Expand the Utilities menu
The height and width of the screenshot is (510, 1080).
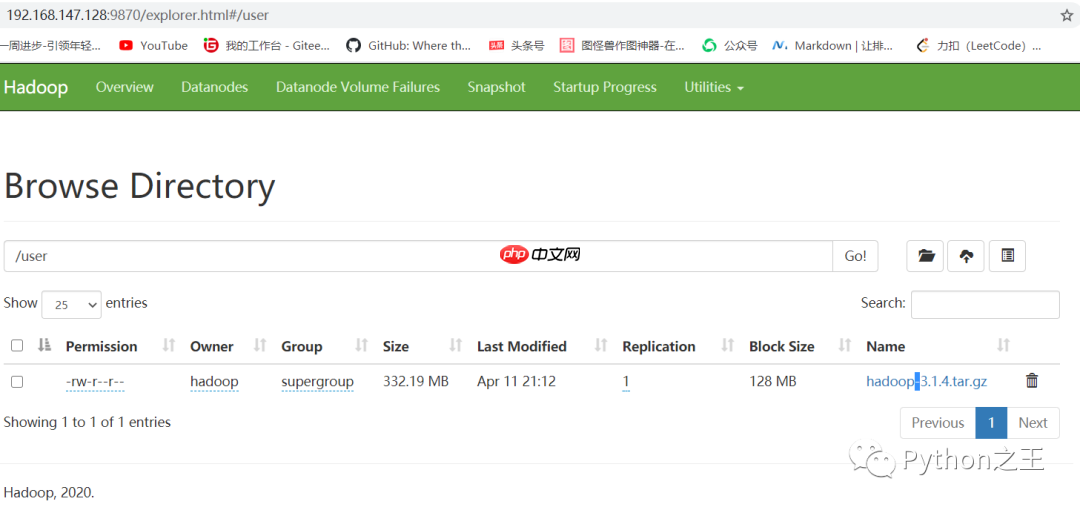(714, 88)
